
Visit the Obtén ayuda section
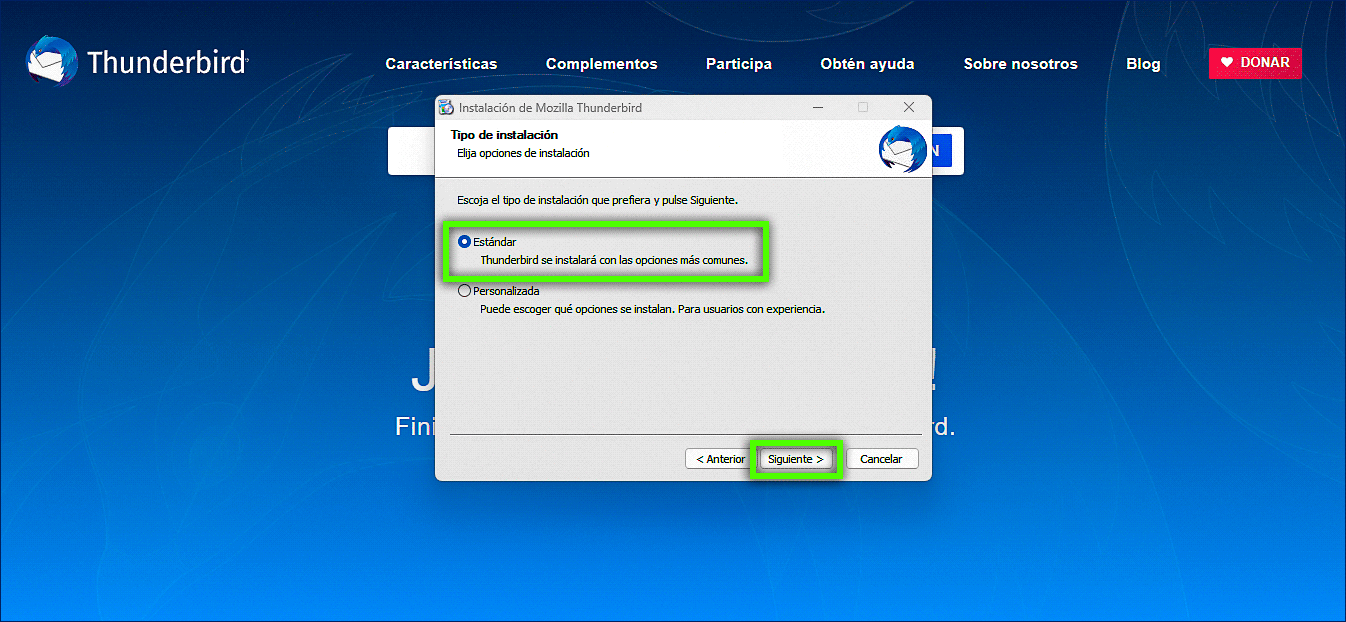pos(867,64)
